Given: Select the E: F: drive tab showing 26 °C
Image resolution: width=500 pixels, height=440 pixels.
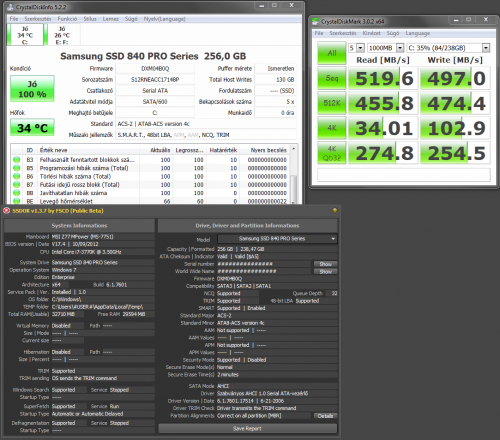Looking at the screenshot, I should coord(62,35).
